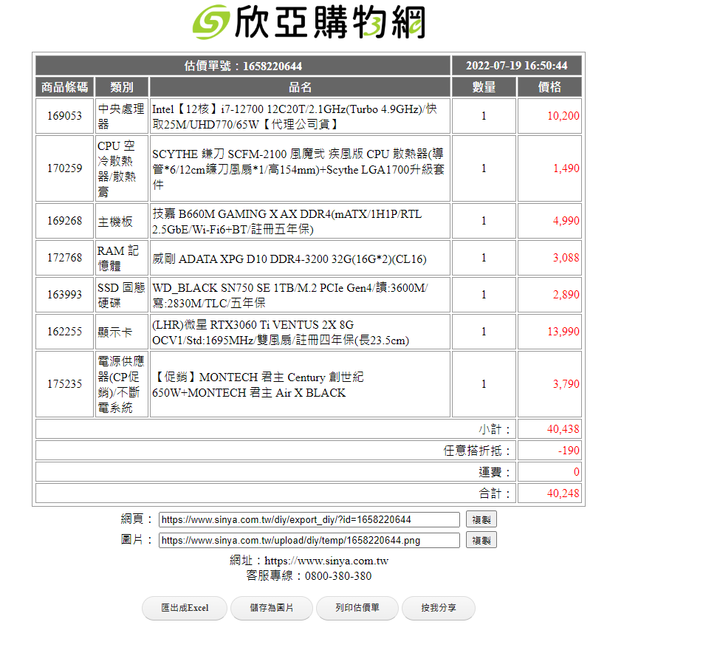Click barcode 172768 cell
Image resolution: width=720 pixels, height=653 pixels.
(x=65, y=258)
